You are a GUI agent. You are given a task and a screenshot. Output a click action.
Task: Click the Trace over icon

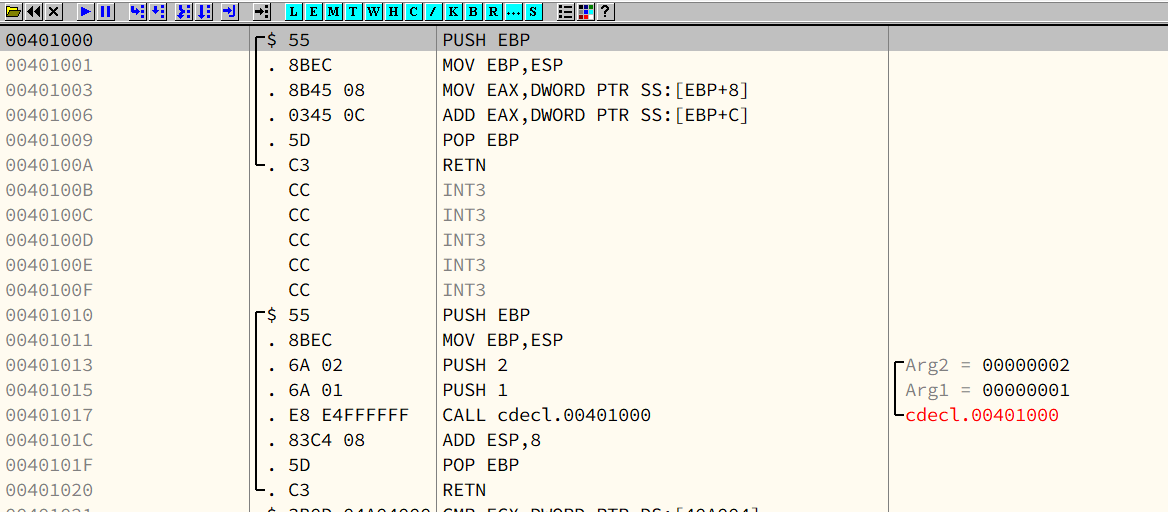(x=203, y=12)
